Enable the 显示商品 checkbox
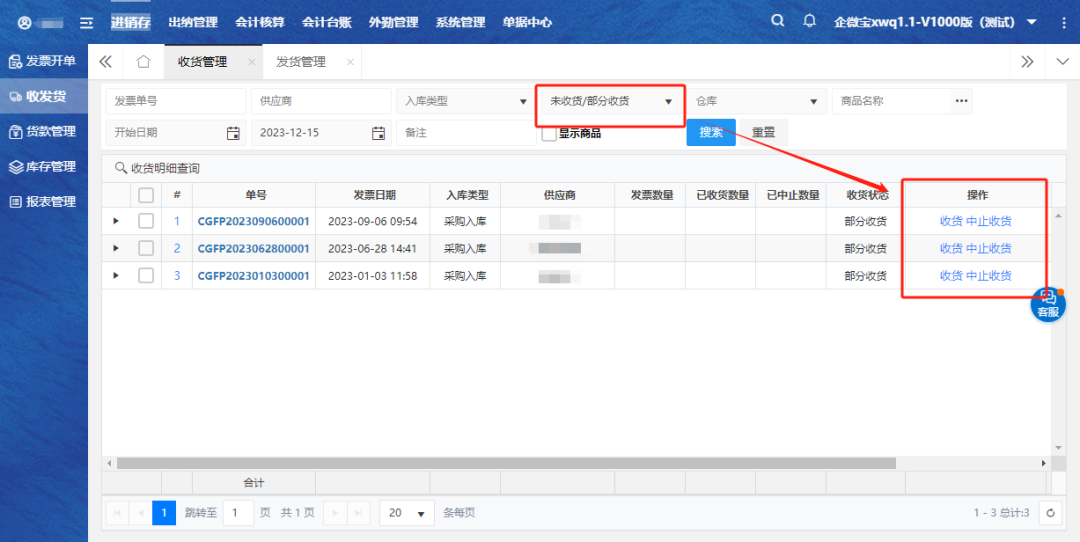This screenshot has width=1080, height=542. pos(549,134)
